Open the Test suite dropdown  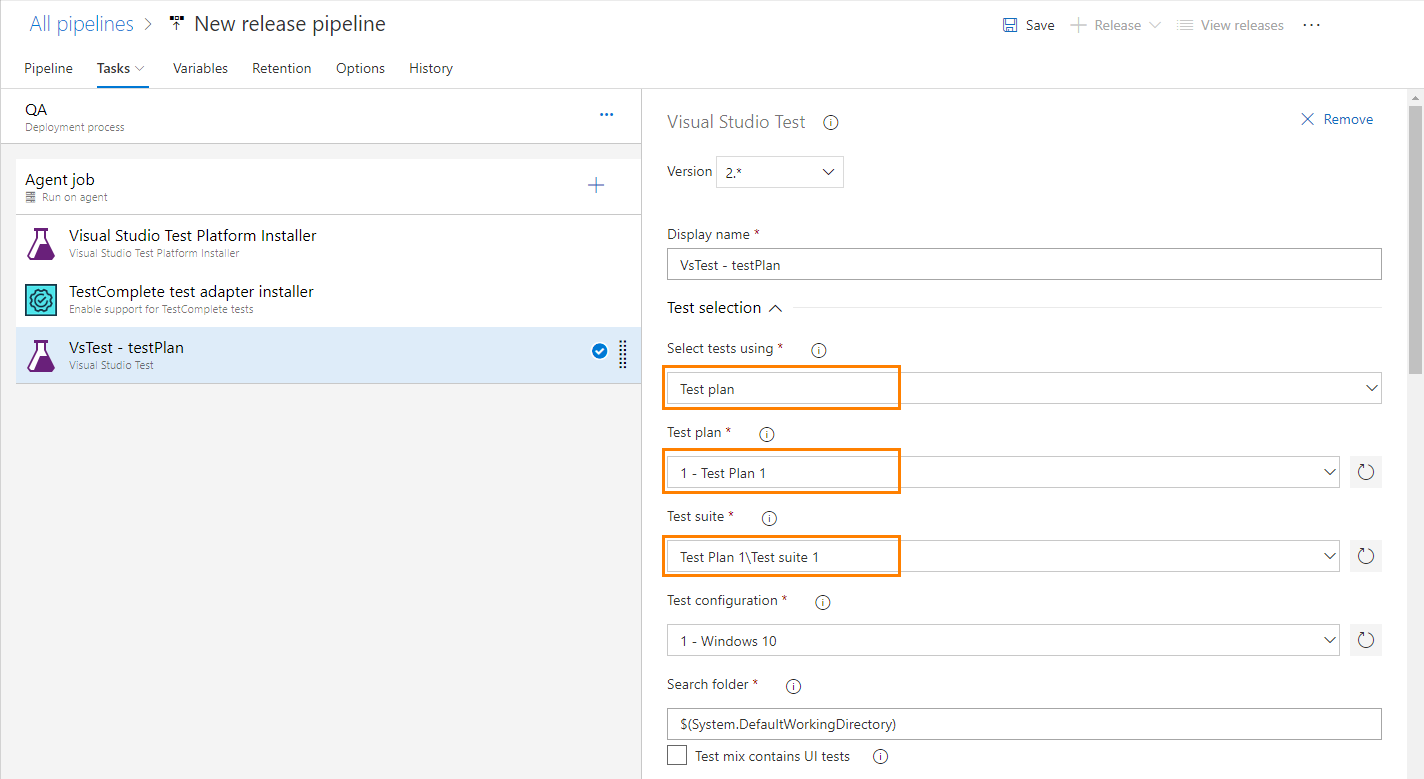1330,556
